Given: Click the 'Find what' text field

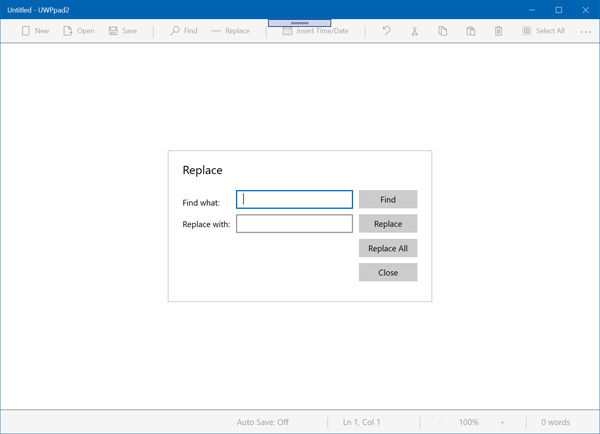Looking at the screenshot, I should pos(294,200).
